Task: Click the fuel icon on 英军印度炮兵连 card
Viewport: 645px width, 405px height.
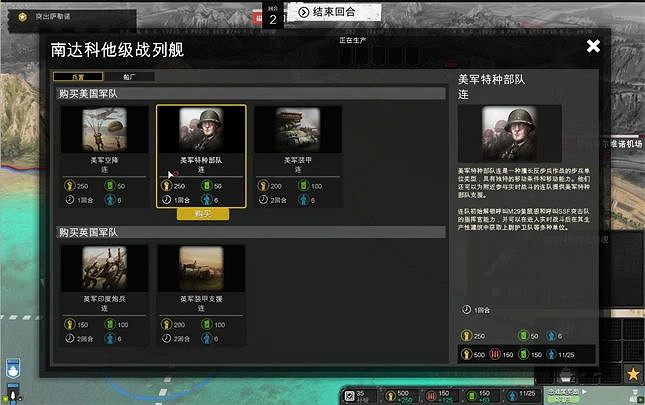Action: (x=110, y=324)
